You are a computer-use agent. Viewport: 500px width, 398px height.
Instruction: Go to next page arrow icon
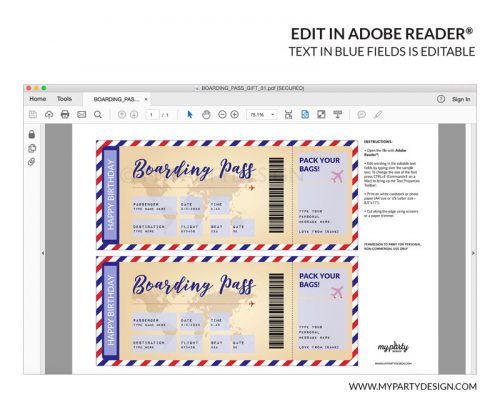pos(134,115)
